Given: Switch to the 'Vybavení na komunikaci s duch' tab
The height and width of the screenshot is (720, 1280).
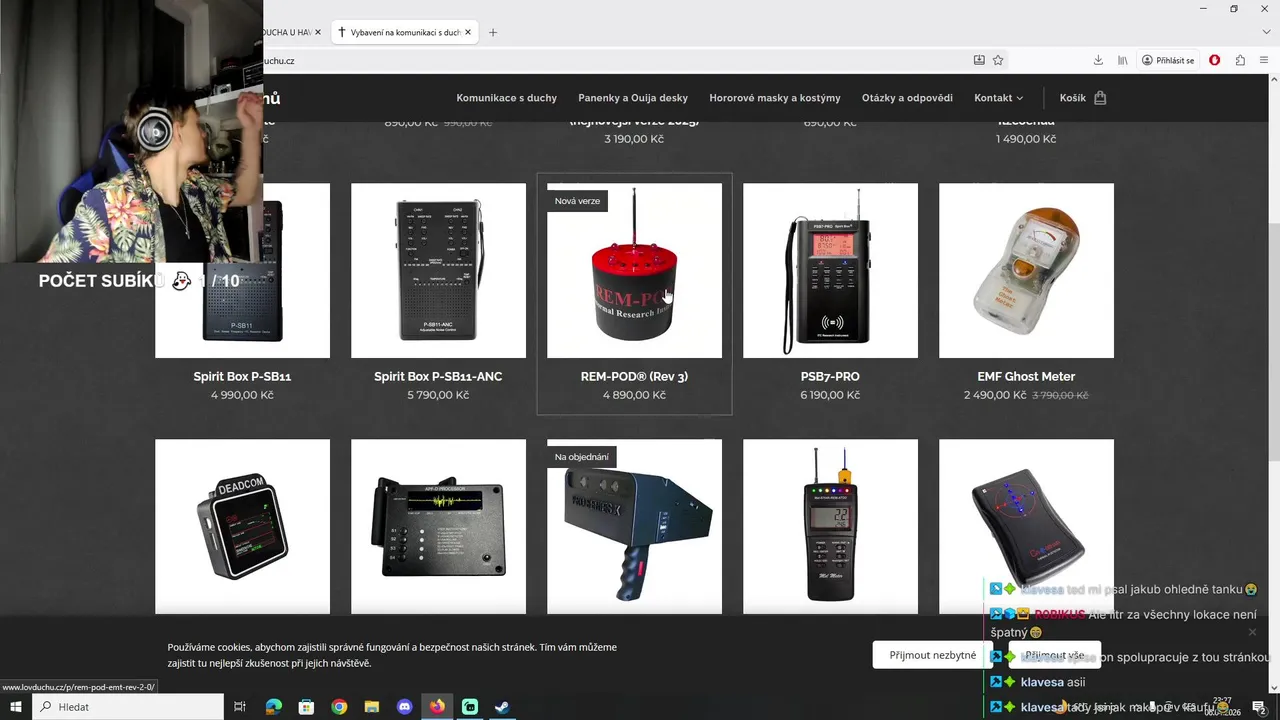Looking at the screenshot, I should (405, 32).
